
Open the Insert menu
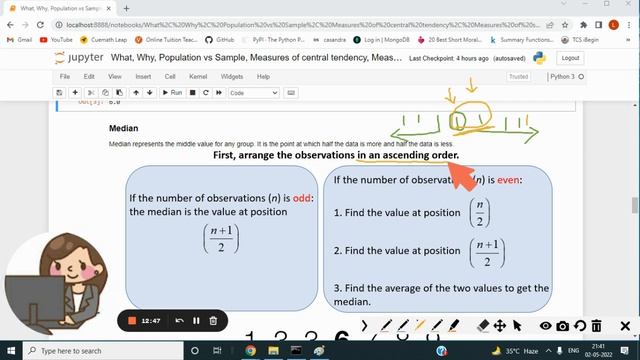click(x=143, y=76)
